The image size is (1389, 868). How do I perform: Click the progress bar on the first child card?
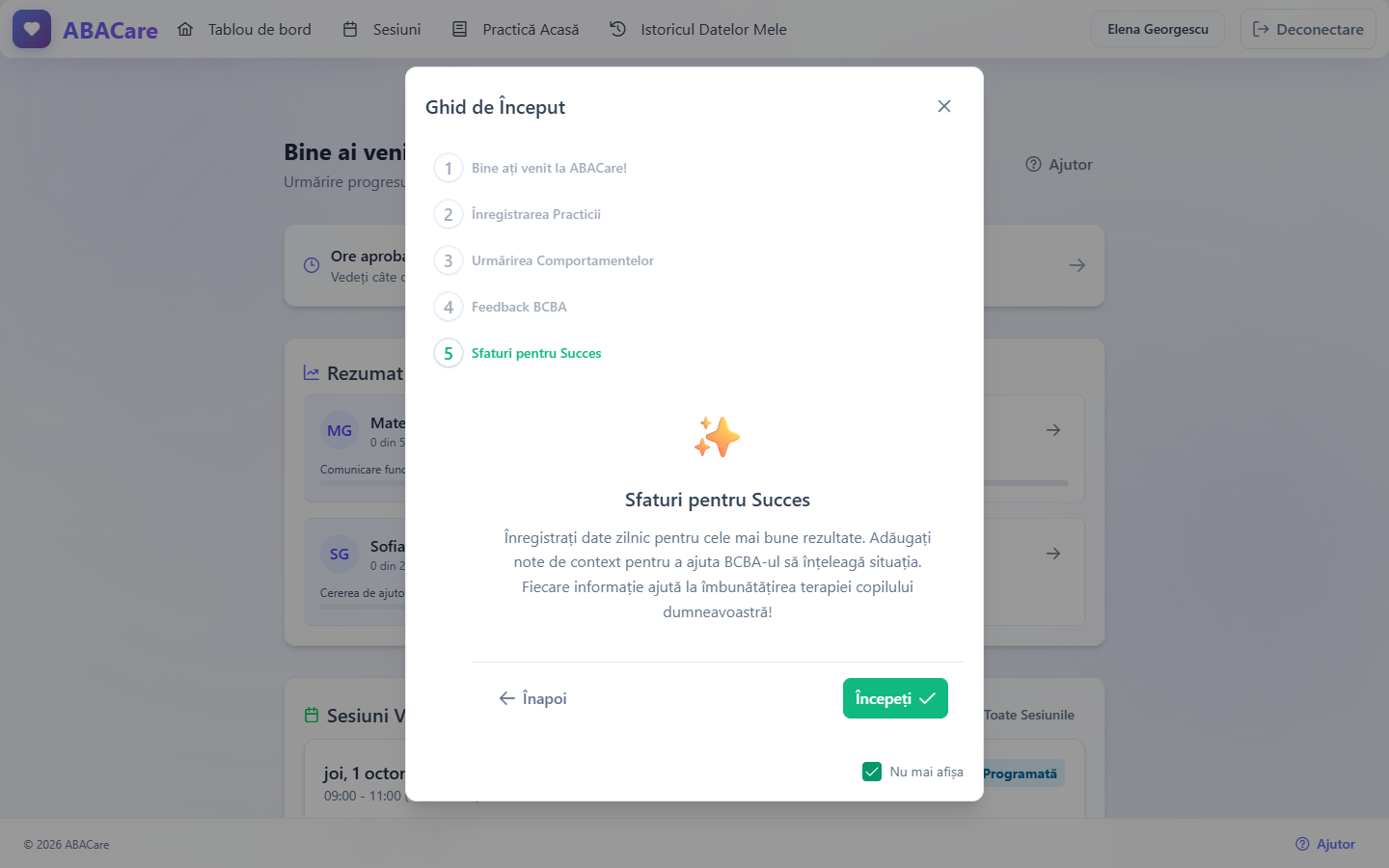click(1026, 483)
